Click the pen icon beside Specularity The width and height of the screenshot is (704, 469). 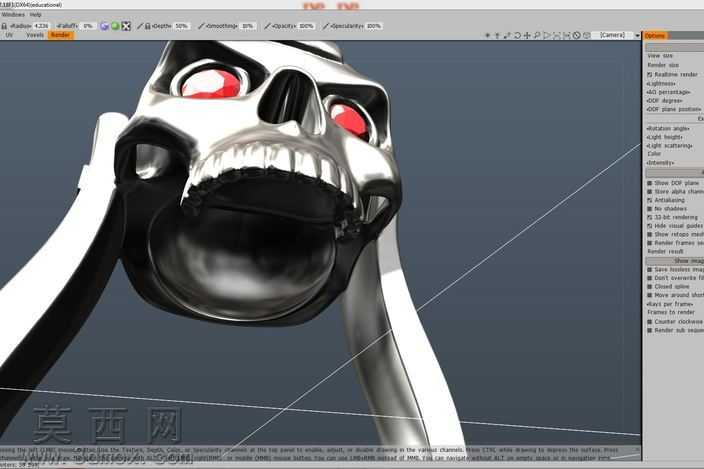[x=326, y=26]
